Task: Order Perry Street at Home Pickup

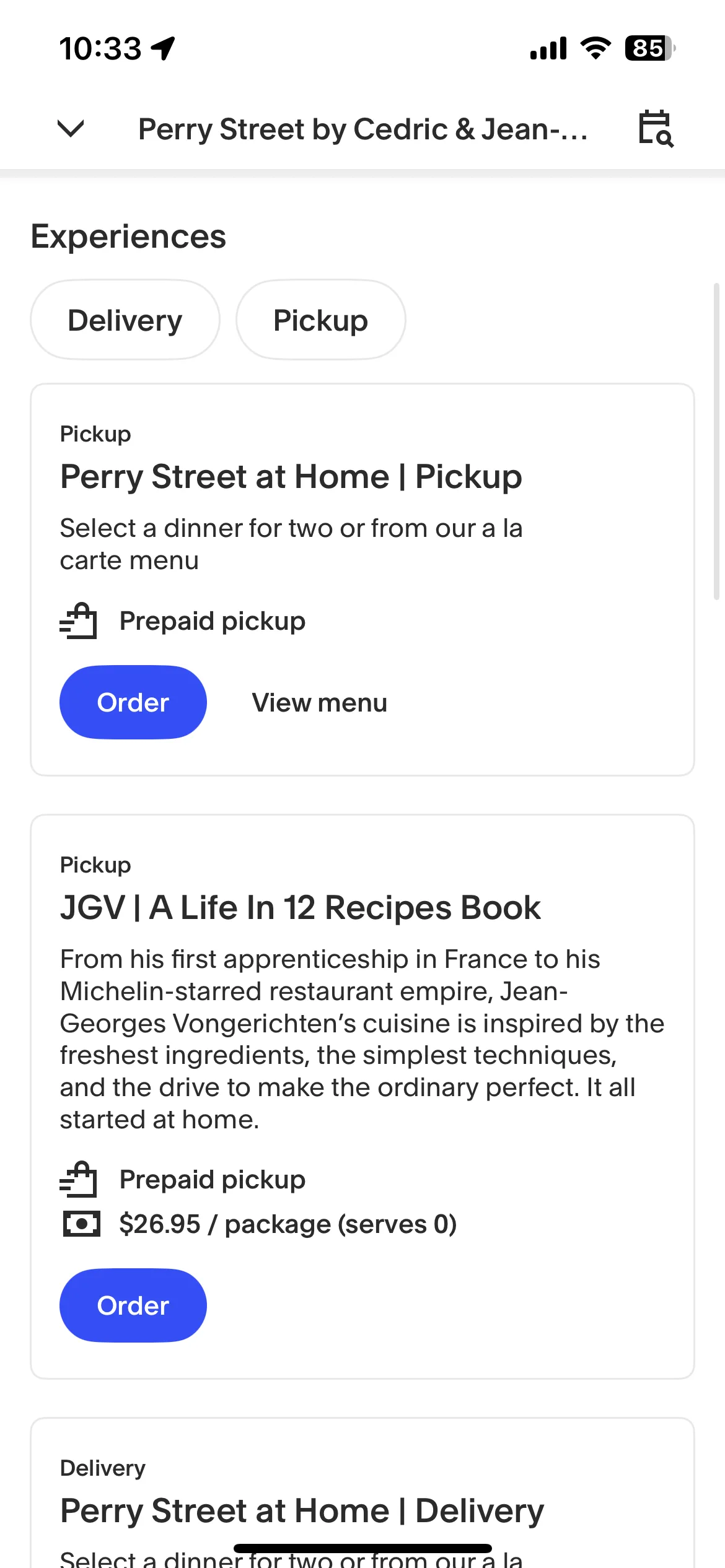Action: tap(133, 702)
